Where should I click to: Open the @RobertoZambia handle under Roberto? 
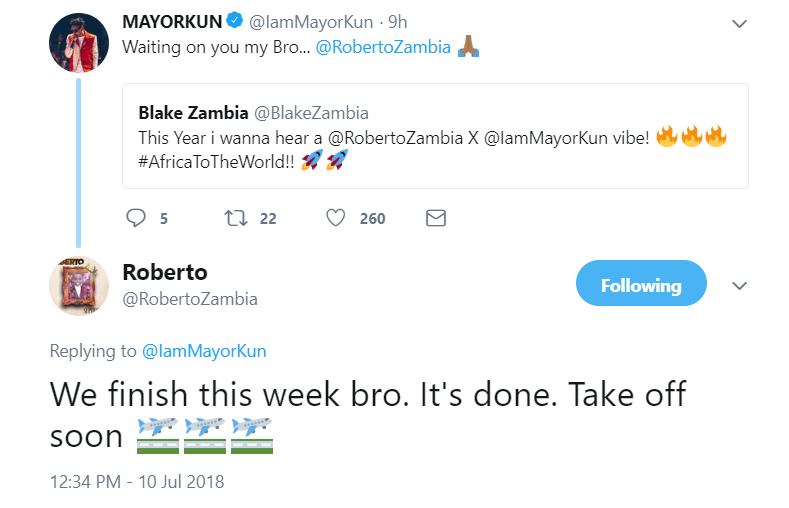click(190, 299)
